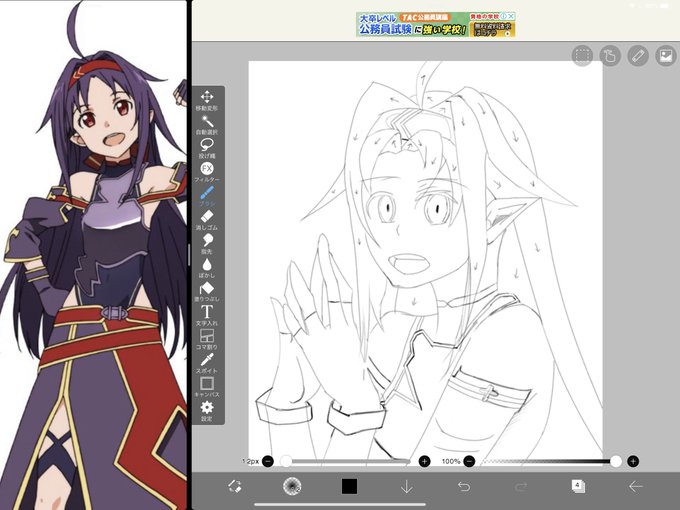This screenshot has width=680, height=510.
Task: Pick the Eyedropper (スポイト) tool
Action: point(207,363)
